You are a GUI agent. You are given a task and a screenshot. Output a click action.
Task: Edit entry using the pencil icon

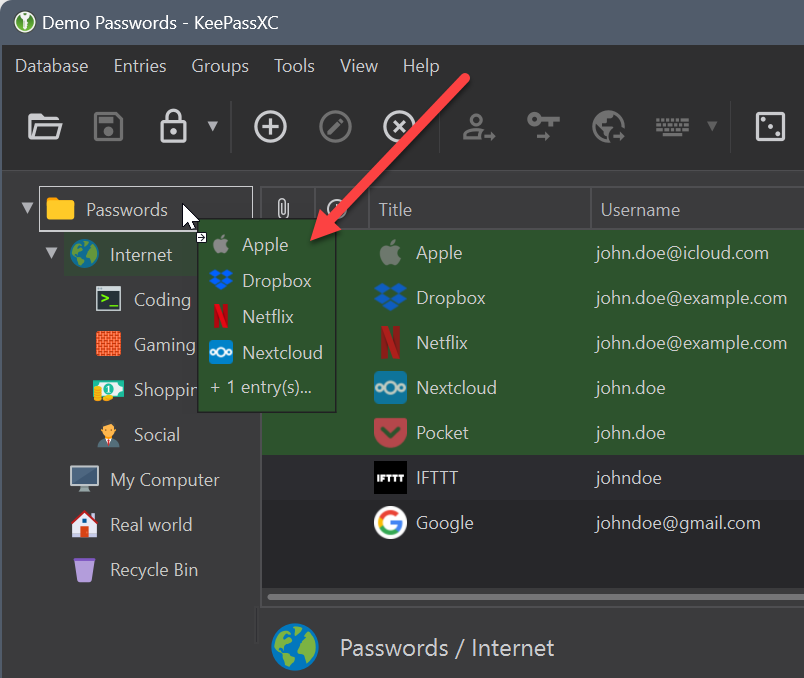[335, 127]
